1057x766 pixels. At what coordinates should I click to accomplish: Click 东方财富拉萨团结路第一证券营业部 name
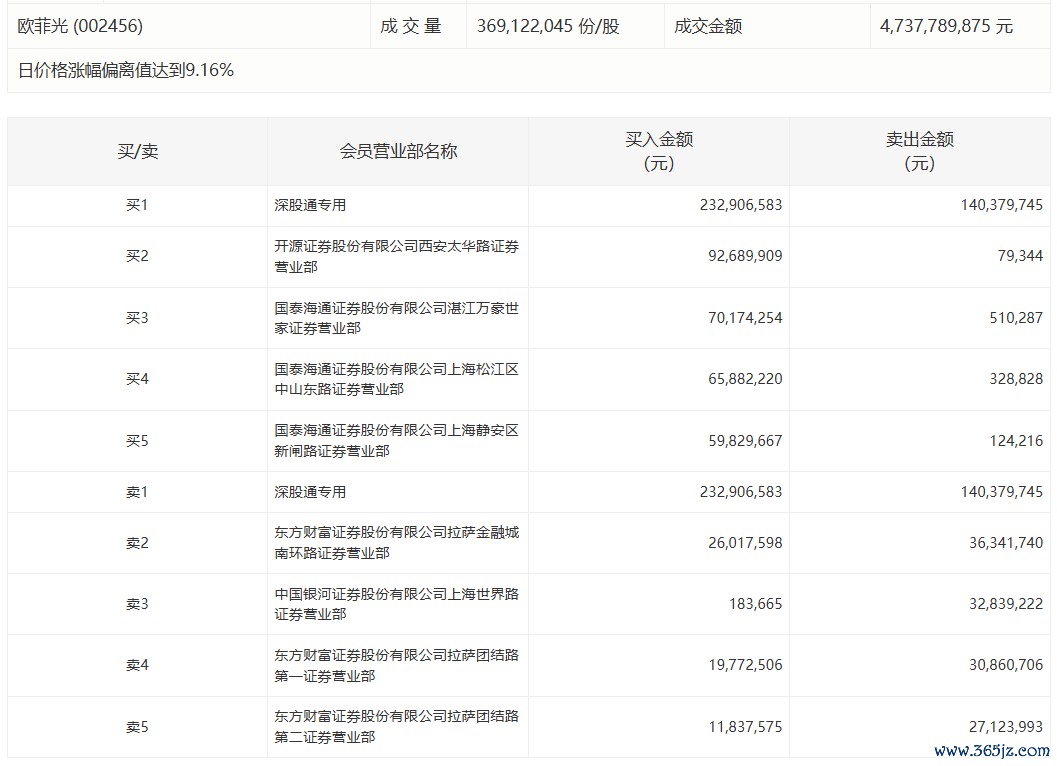point(396,666)
